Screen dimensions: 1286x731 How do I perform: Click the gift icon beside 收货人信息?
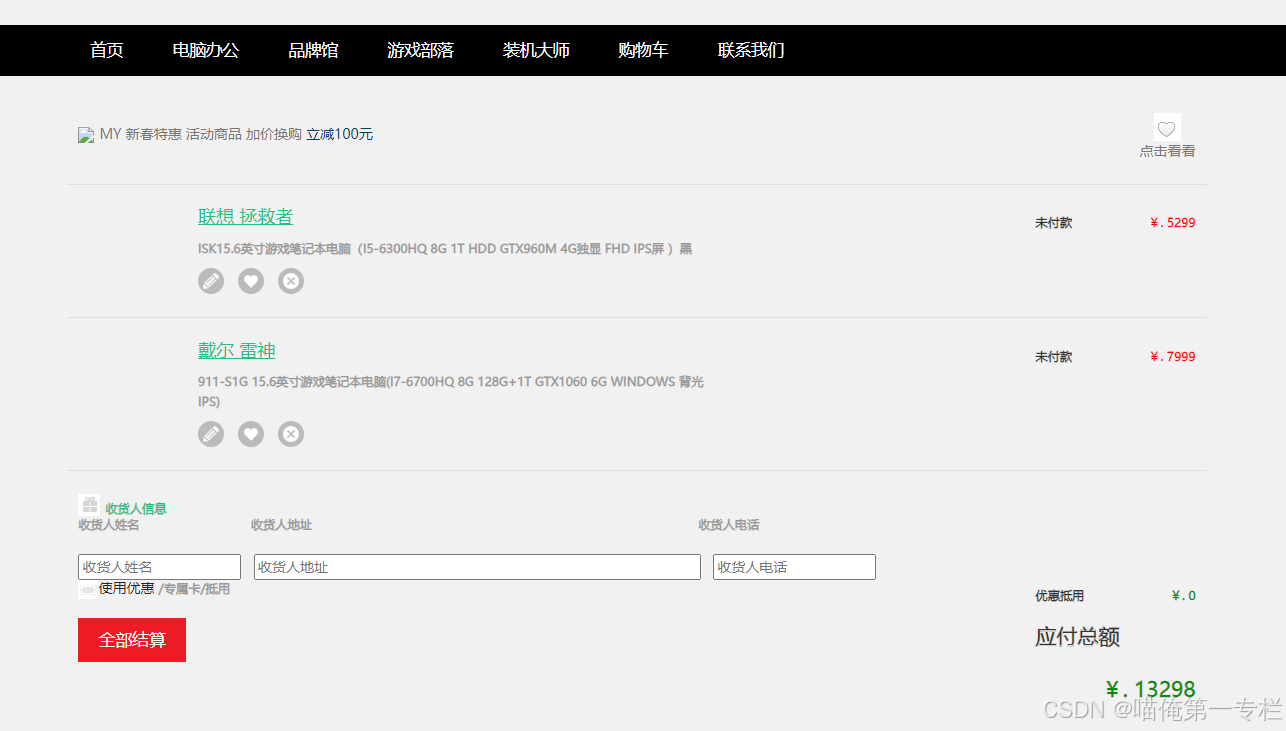90,505
